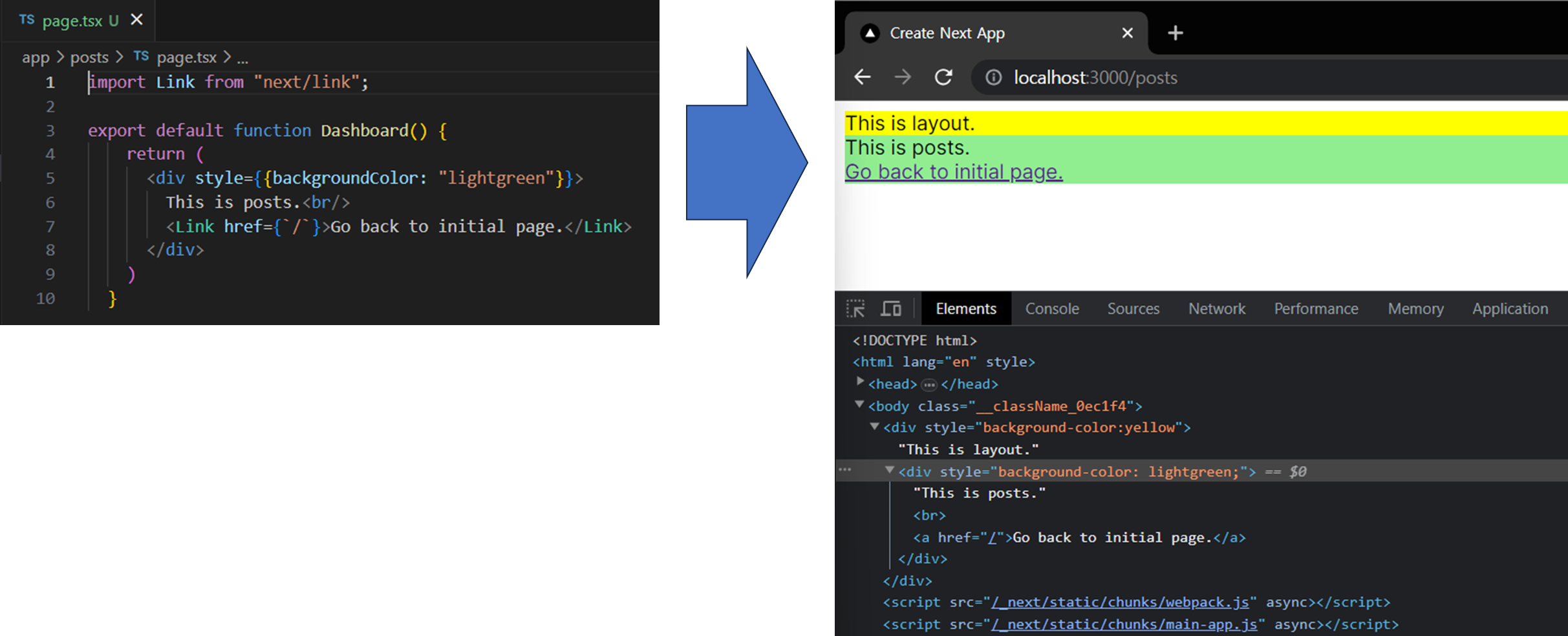Select the <br> node in the DOM tree

[929, 516]
